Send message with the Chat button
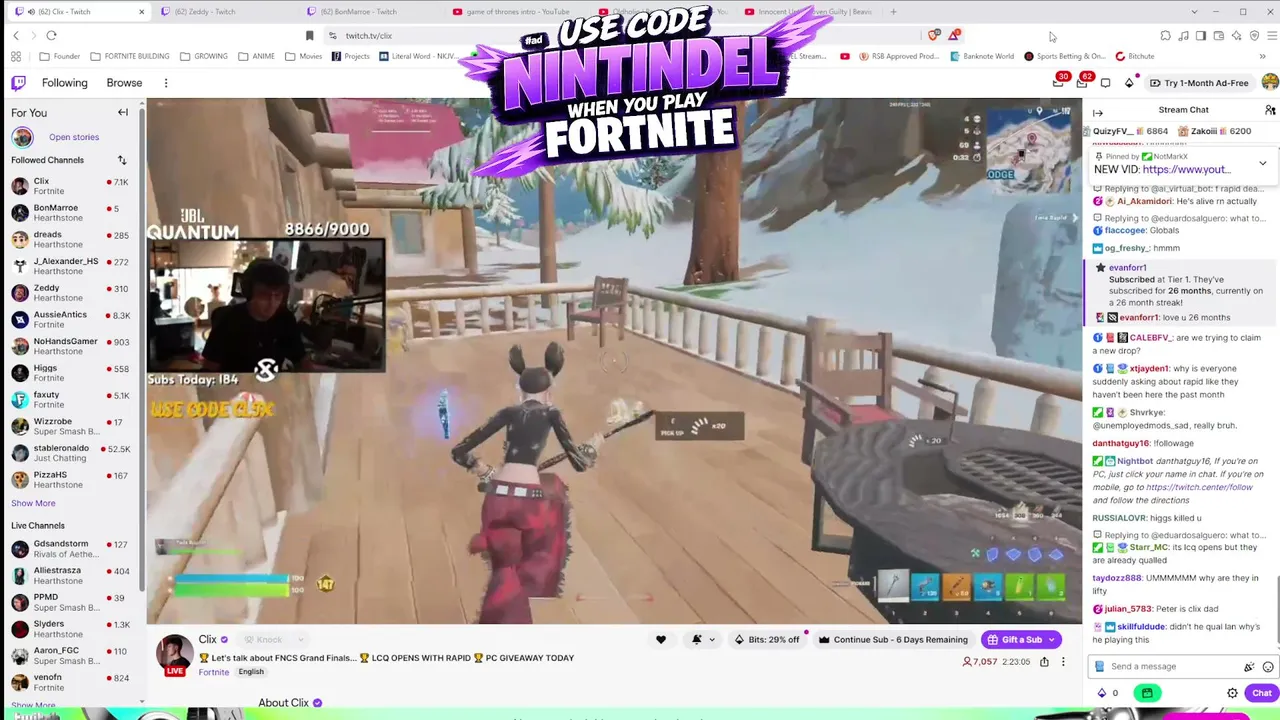 (x=1261, y=693)
